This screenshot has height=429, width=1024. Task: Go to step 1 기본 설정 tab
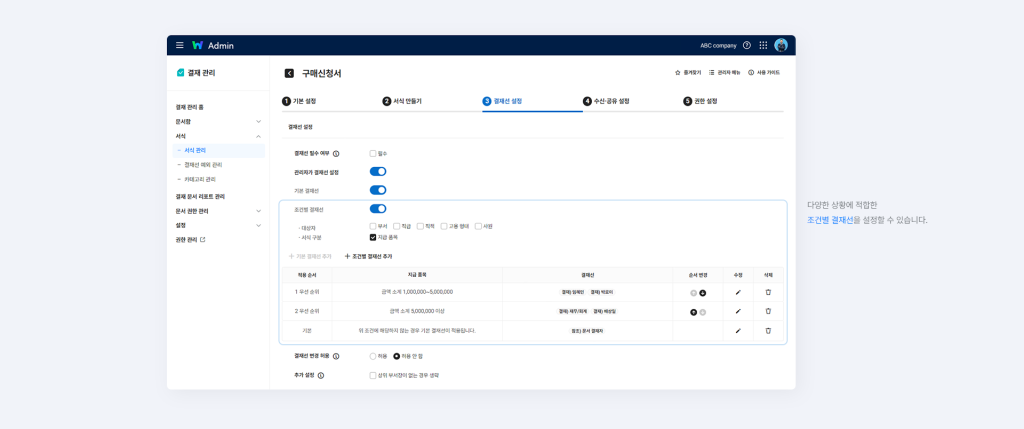pos(299,101)
